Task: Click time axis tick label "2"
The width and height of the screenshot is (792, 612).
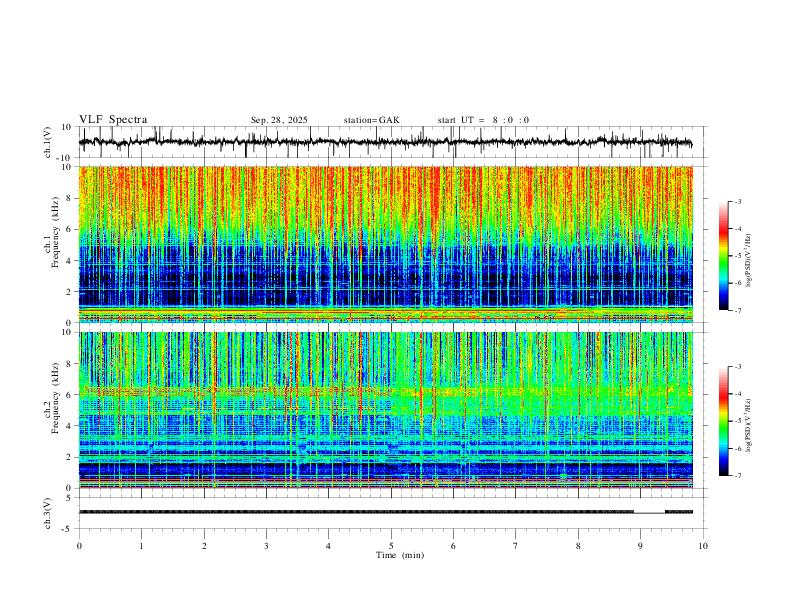Action: 204,546
